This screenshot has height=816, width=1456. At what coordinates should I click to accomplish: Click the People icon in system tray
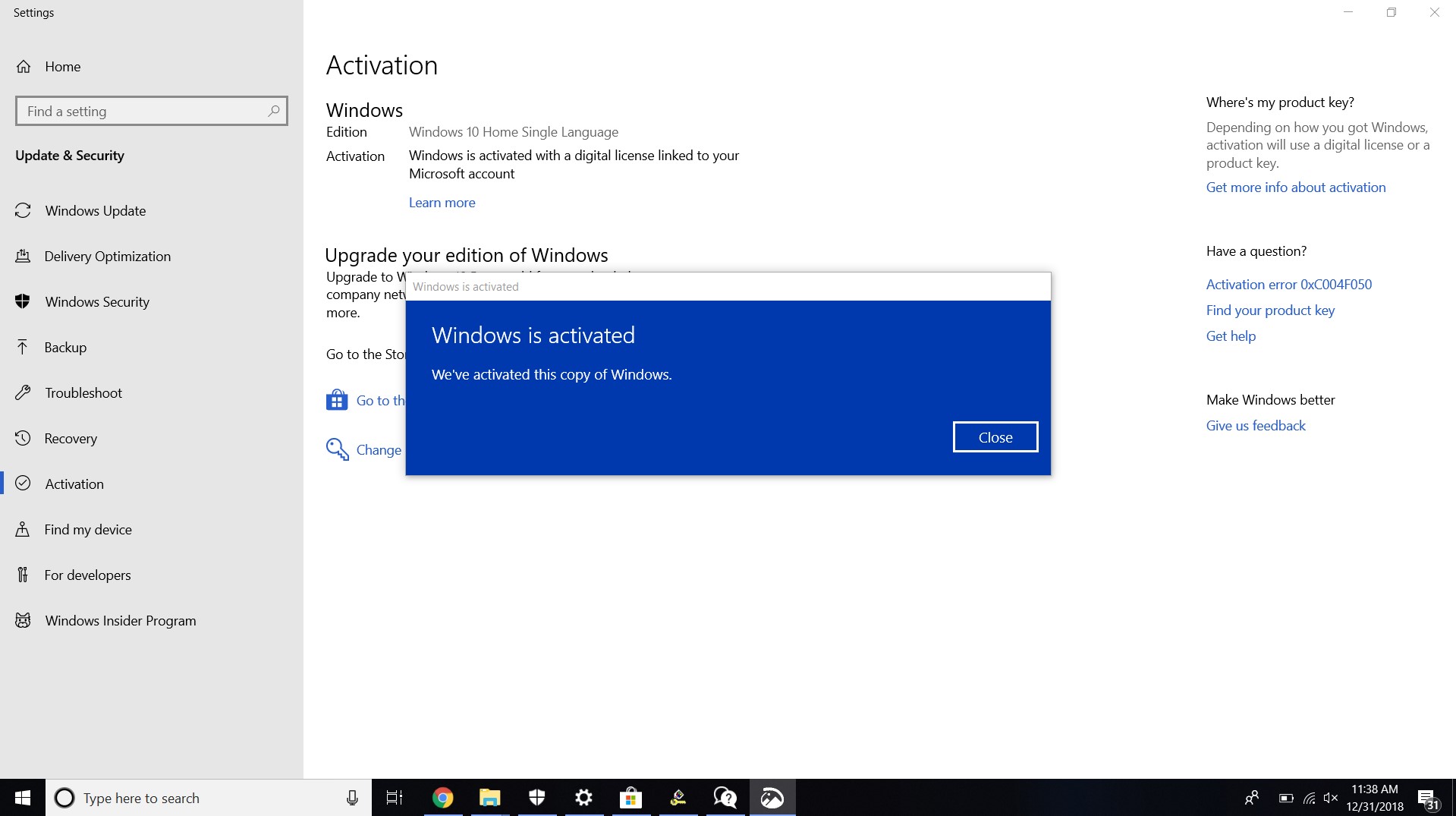(x=1252, y=798)
